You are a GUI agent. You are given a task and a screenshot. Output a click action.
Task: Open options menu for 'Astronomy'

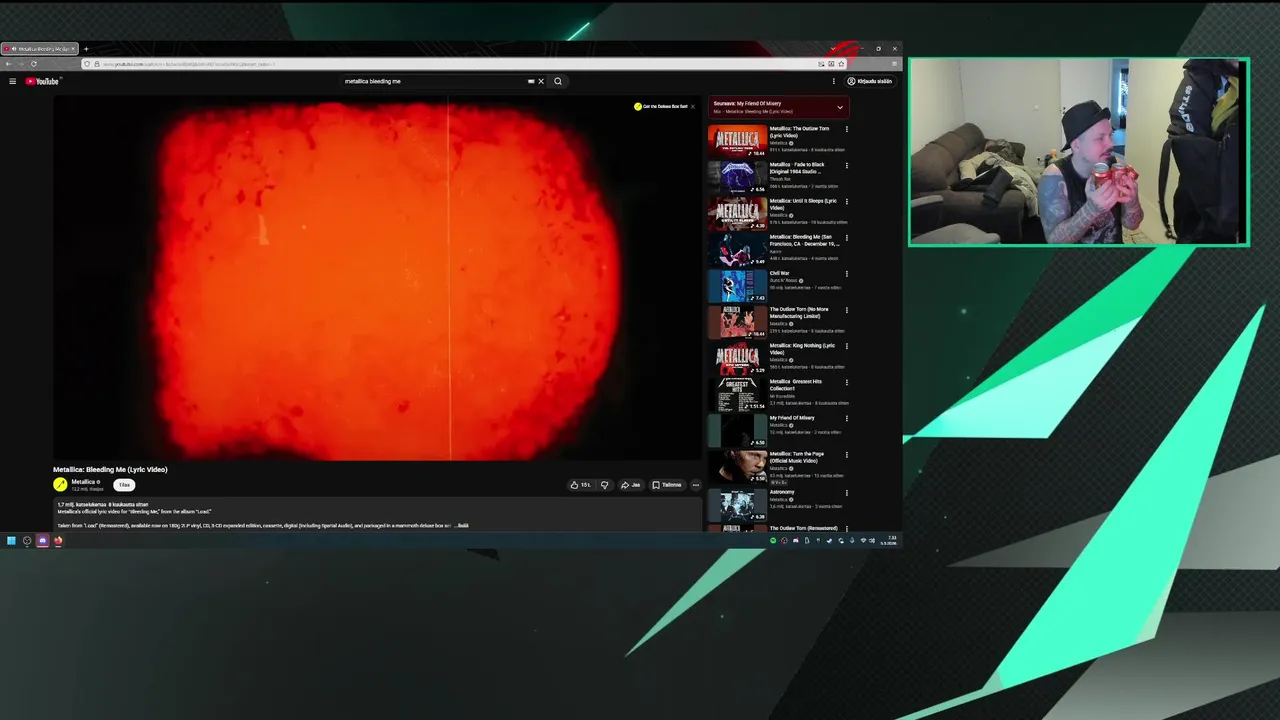(x=847, y=492)
